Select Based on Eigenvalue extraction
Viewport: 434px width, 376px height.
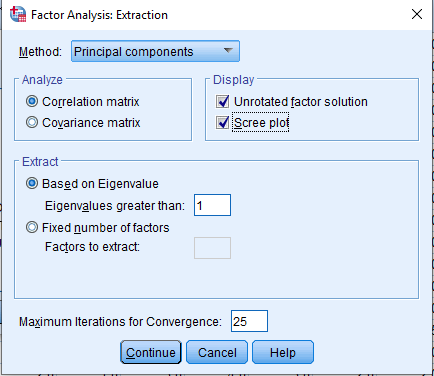(x=32, y=183)
